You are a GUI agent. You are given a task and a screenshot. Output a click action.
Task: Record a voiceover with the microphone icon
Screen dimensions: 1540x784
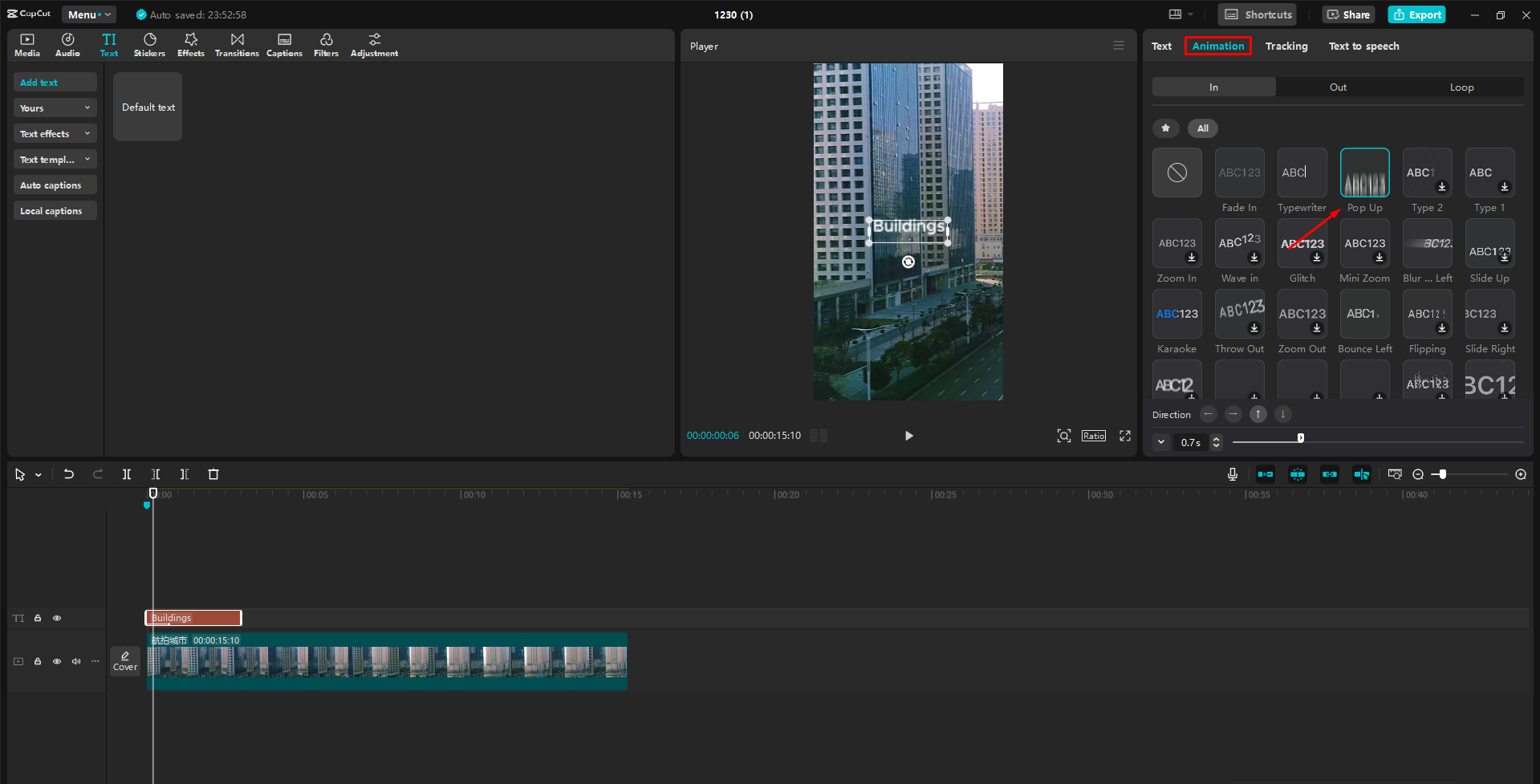click(x=1233, y=474)
